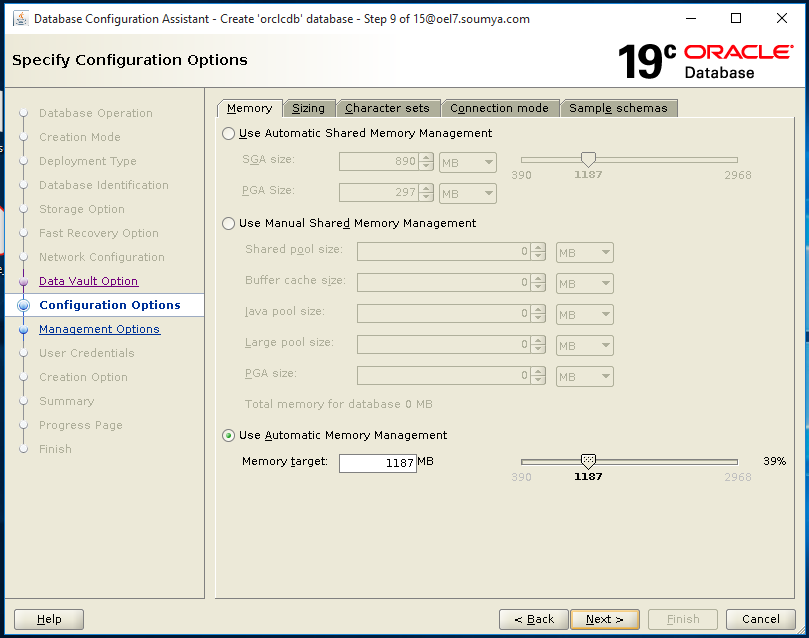Click Creation Option step label
Image resolution: width=809 pixels, height=638 pixels.
pyautogui.click(x=84, y=377)
